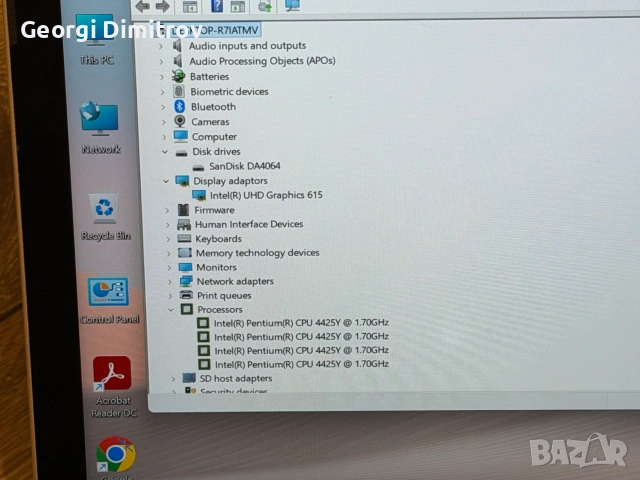The image size is (640, 480).
Task: Select the 'SanDisk DA4064' text
Action: click(x=245, y=166)
